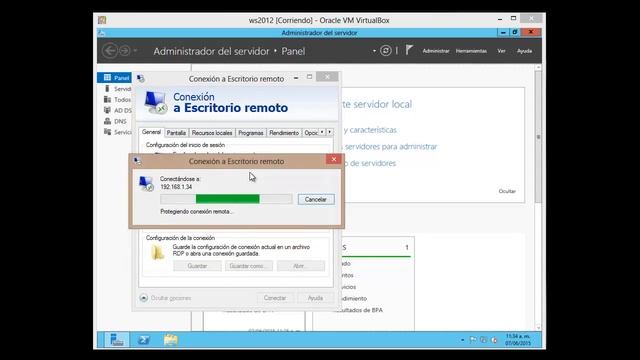
Task: Open add servidores para administrar link
Action: click(390, 146)
